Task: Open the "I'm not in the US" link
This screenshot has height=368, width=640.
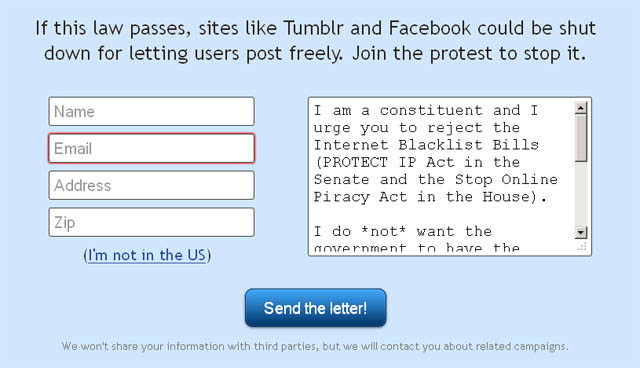Action: [x=147, y=255]
